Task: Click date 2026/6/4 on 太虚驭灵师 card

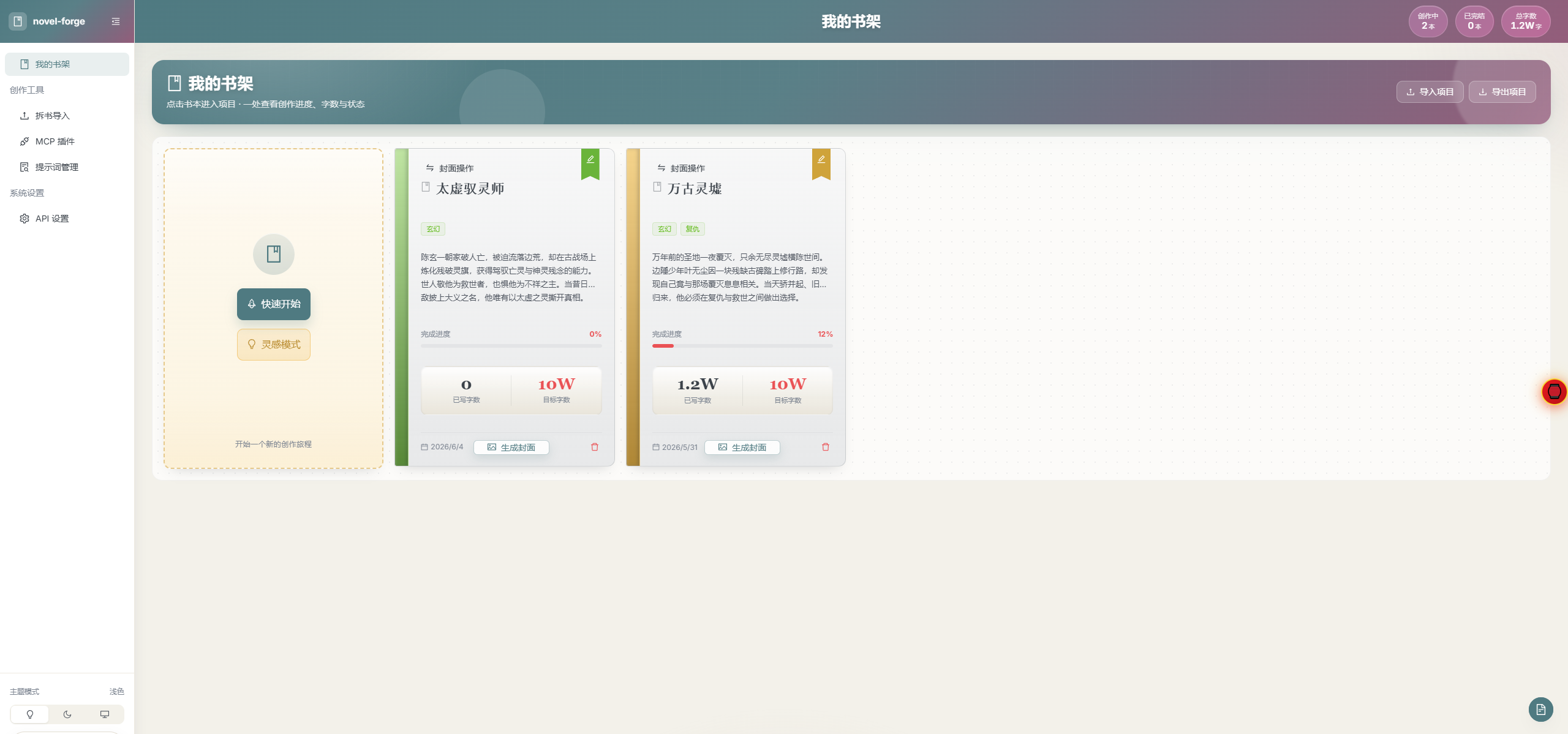Action: coord(442,447)
